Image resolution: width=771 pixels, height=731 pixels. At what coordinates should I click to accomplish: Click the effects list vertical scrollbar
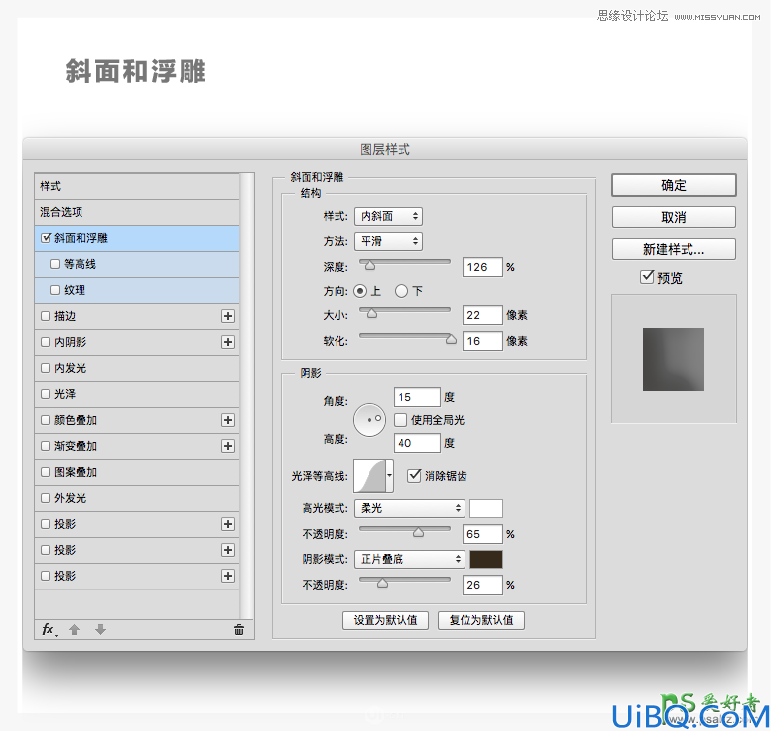point(247,396)
